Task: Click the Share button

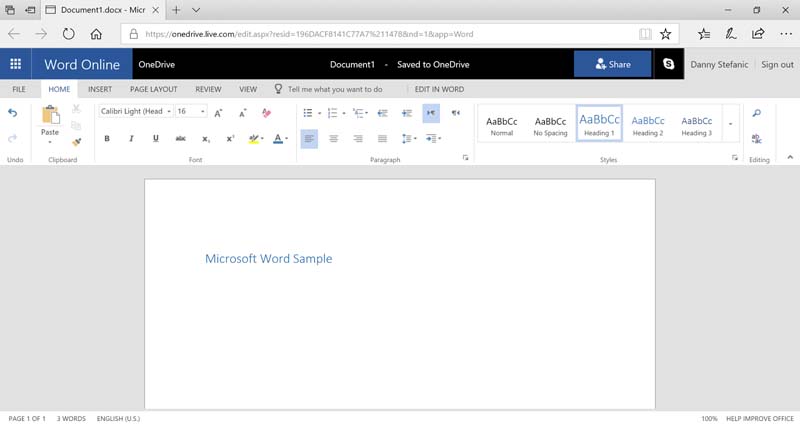Action: click(612, 64)
